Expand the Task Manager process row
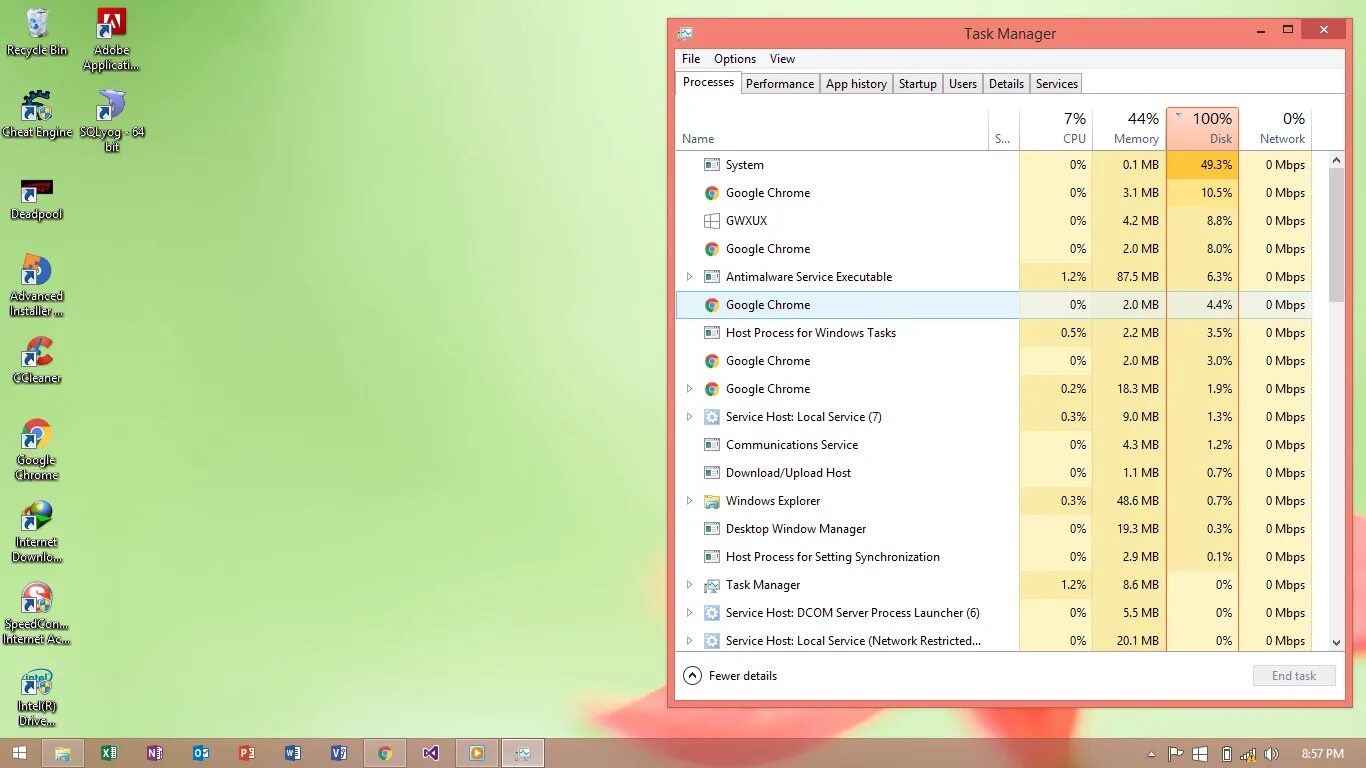The image size is (1366, 768). [x=689, y=585]
